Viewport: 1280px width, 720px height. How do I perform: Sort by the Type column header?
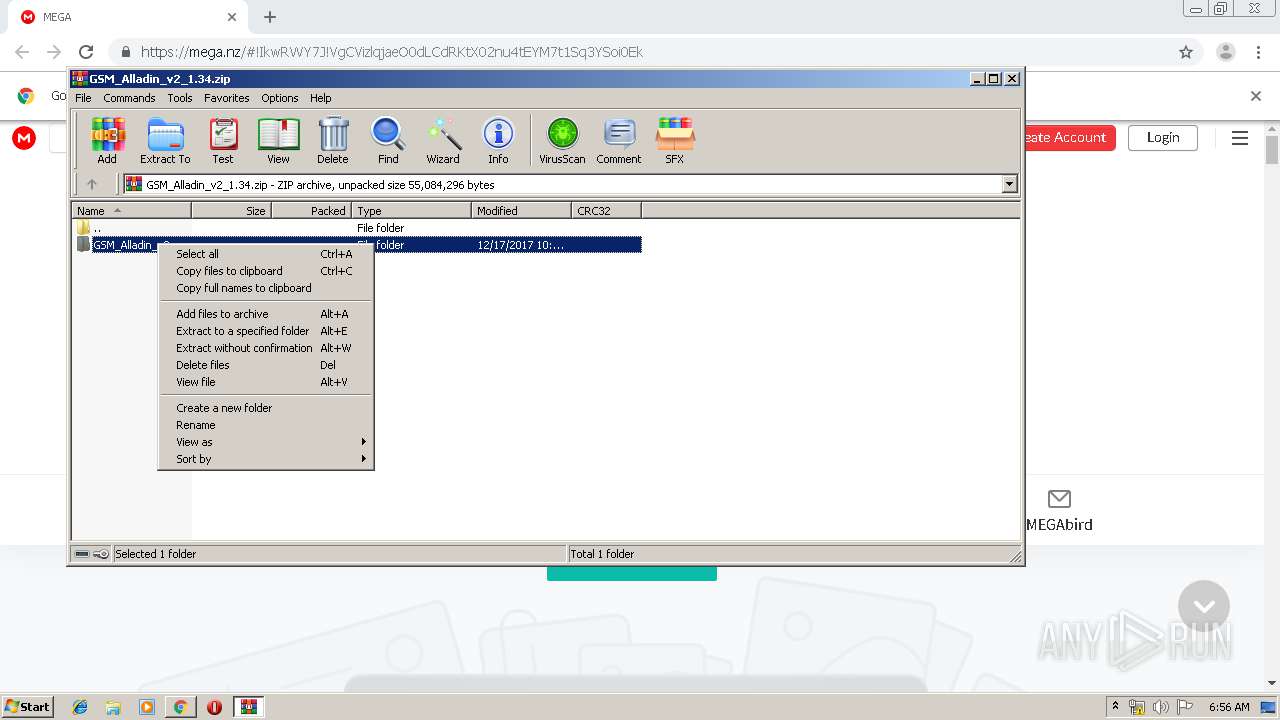tap(411, 211)
